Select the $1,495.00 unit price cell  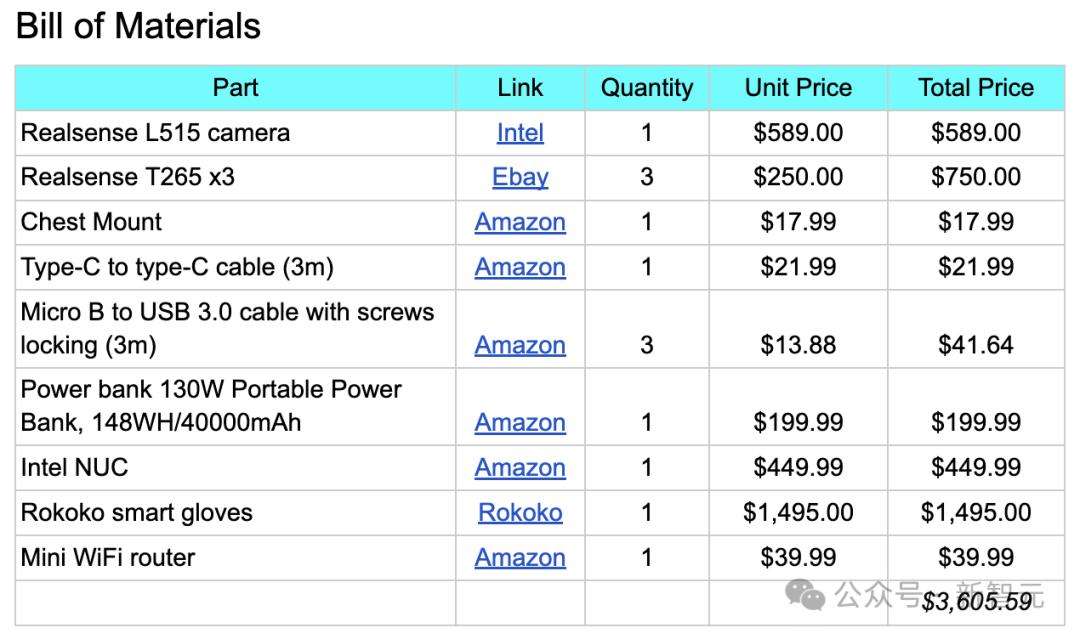(x=798, y=513)
